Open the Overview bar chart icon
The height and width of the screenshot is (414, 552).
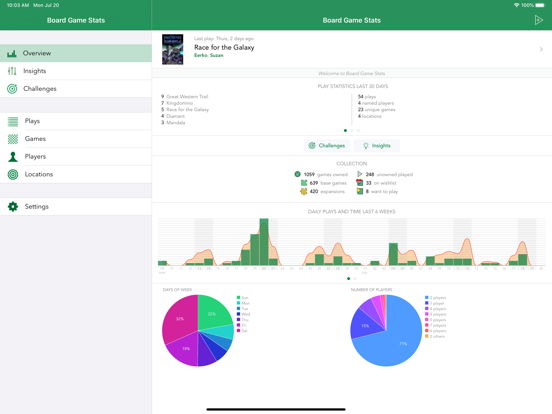click(x=12, y=54)
